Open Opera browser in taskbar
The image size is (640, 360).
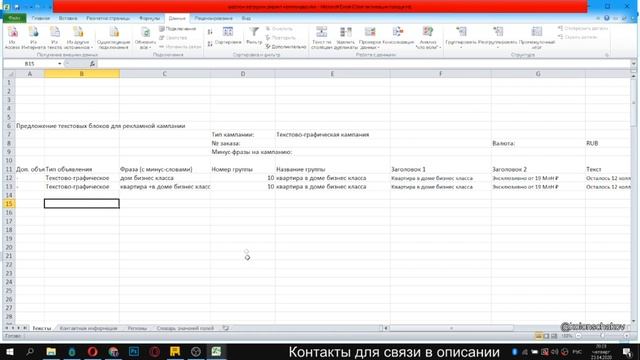(93, 351)
